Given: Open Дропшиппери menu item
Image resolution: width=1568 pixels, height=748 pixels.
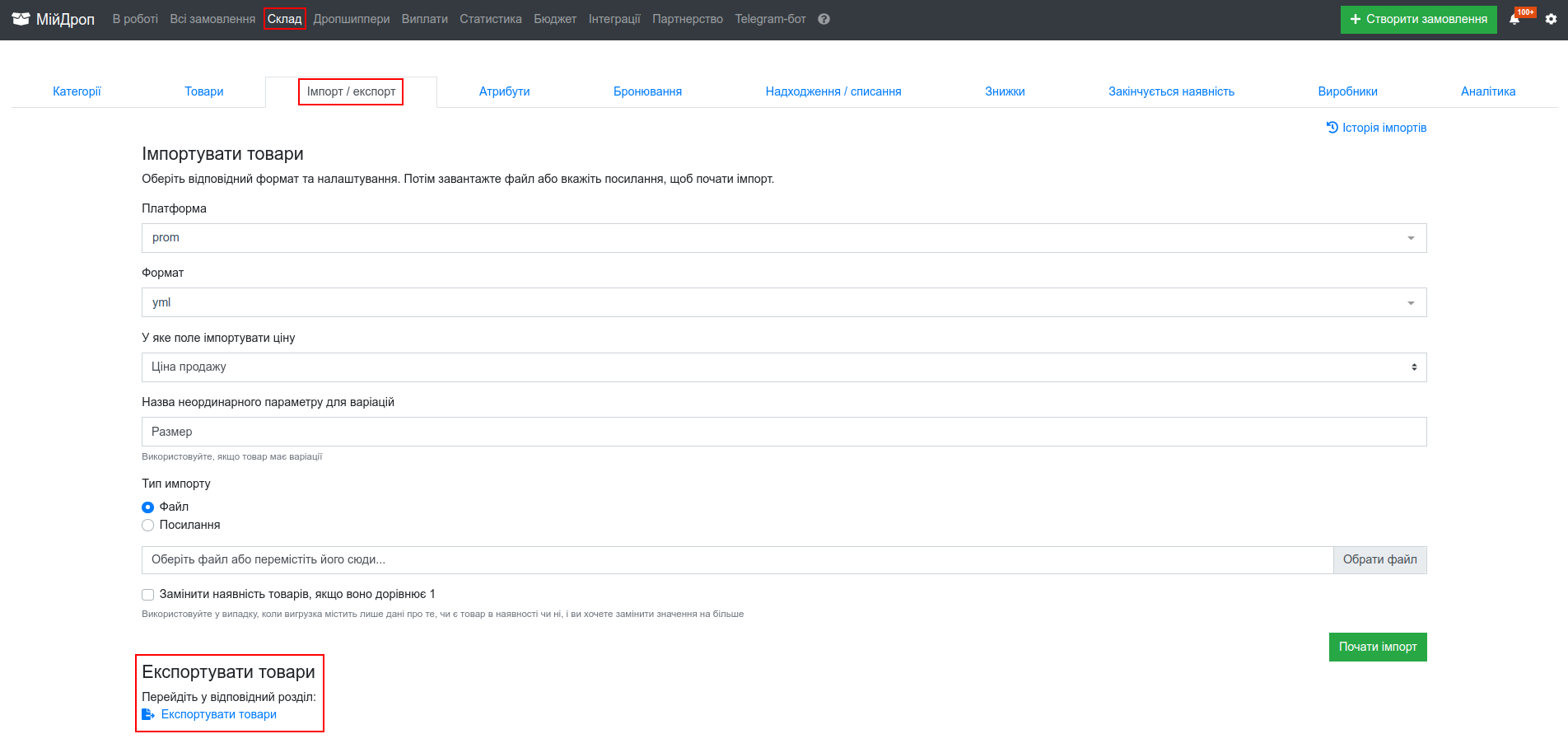Looking at the screenshot, I should click(x=352, y=19).
